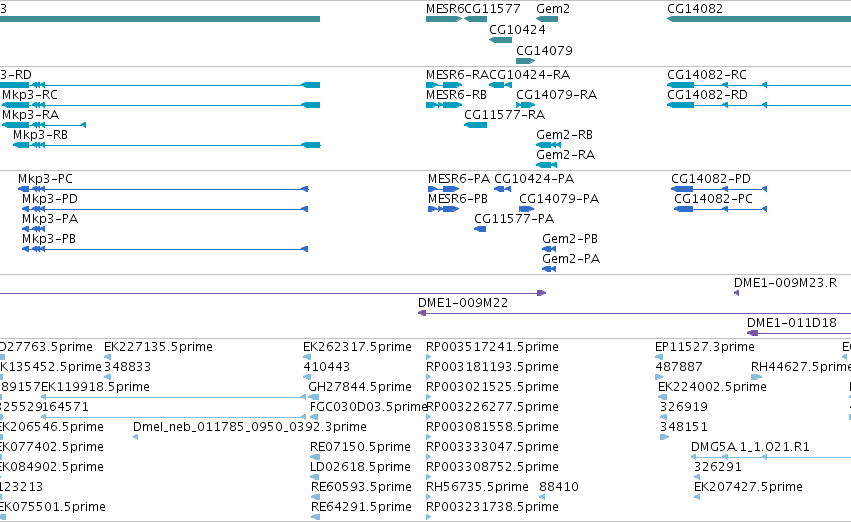Viewport: 851px width, 522px height.
Task: Click the Mkp3-PD protein label
Action: pos(50,199)
